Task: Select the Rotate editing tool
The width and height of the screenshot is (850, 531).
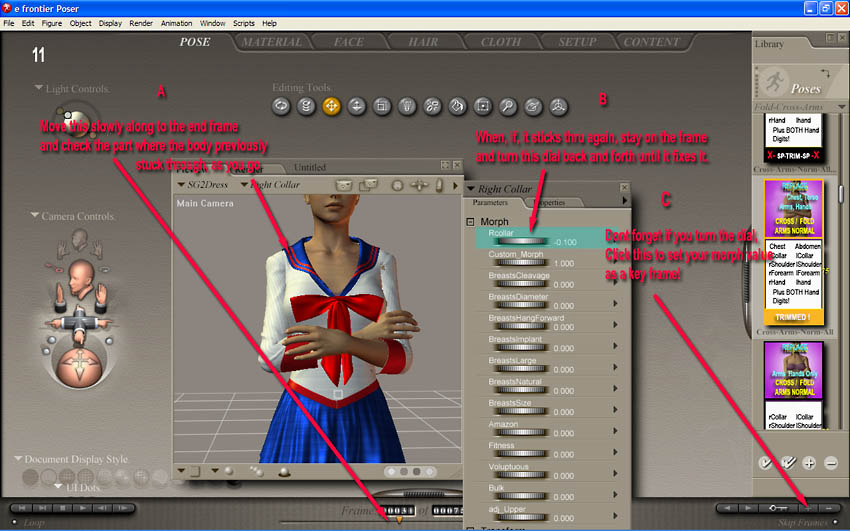Action: click(x=281, y=106)
